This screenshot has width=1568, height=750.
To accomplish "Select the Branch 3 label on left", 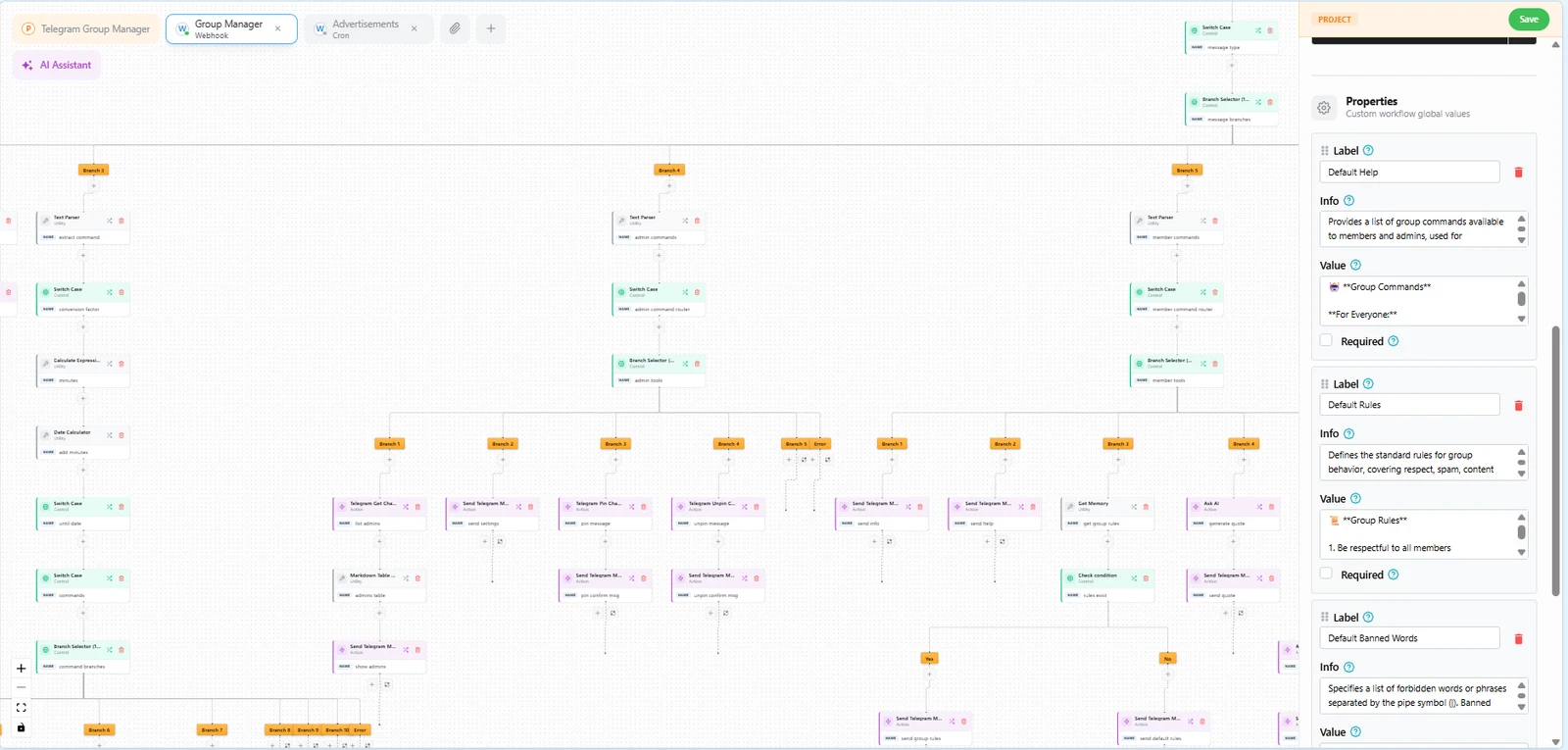I will 94,171.
